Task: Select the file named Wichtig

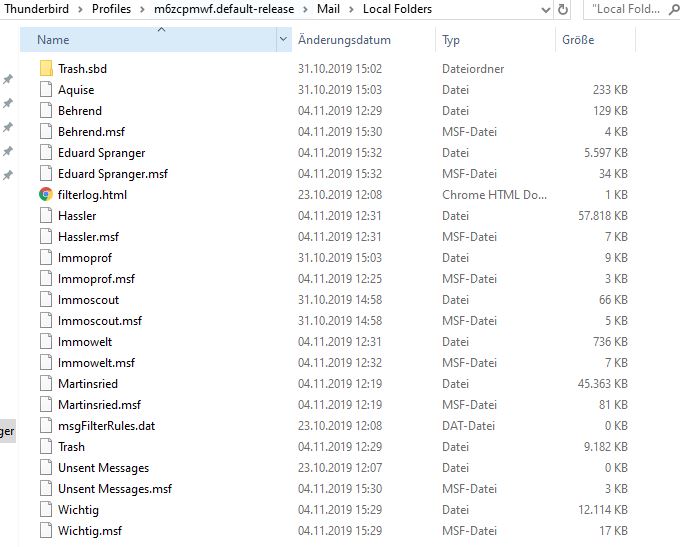Action: point(78,510)
